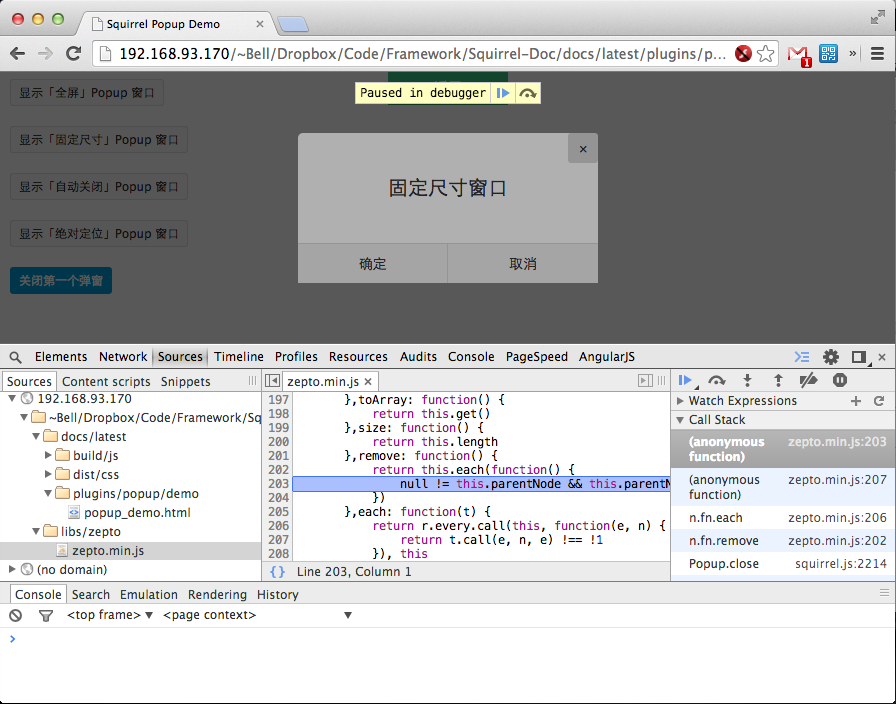Viewport: 896px width, 704px height.
Task: Collapse the Call Stack section
Action: [x=680, y=419]
